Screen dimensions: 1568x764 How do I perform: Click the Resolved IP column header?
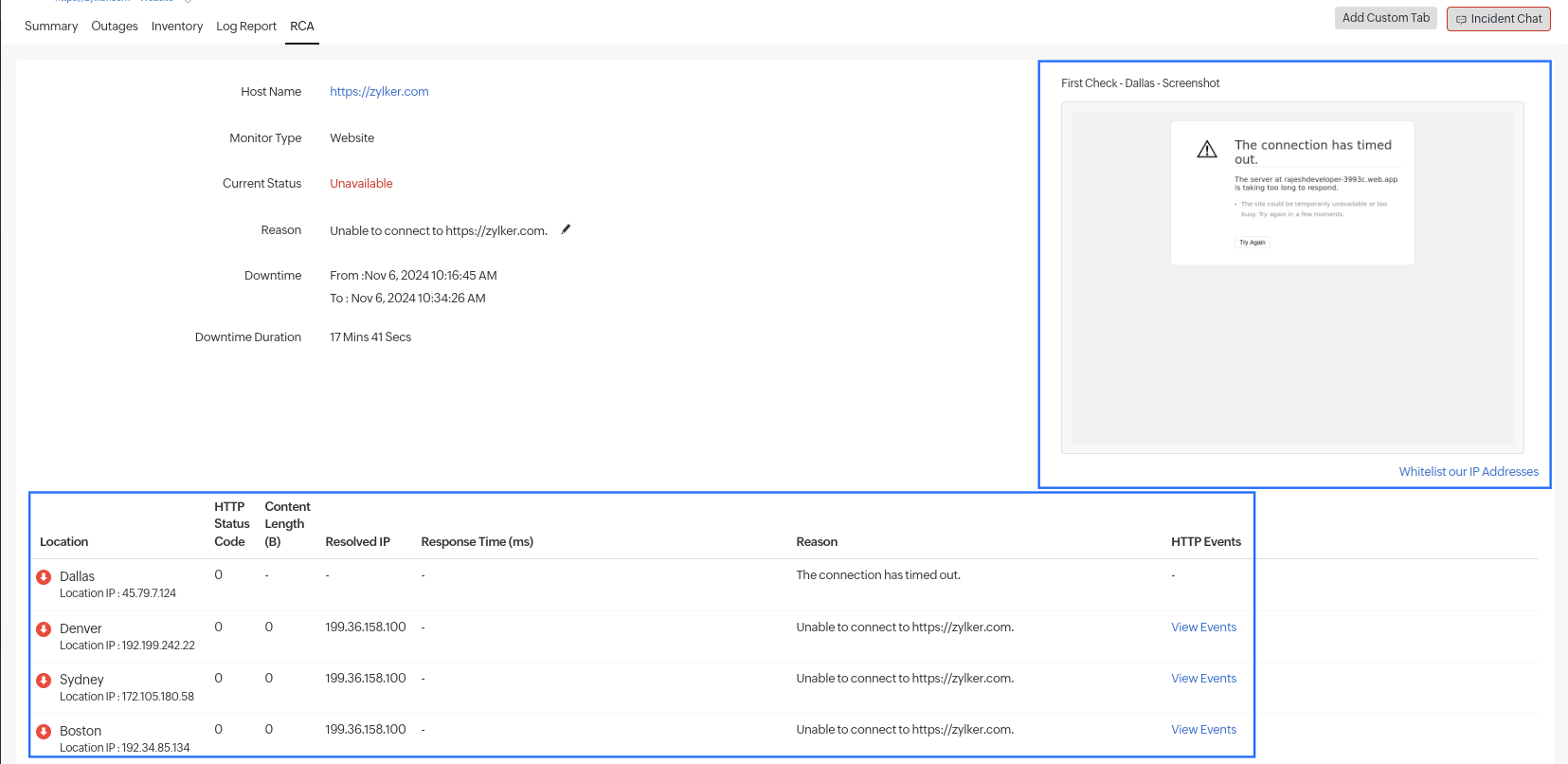tap(358, 541)
